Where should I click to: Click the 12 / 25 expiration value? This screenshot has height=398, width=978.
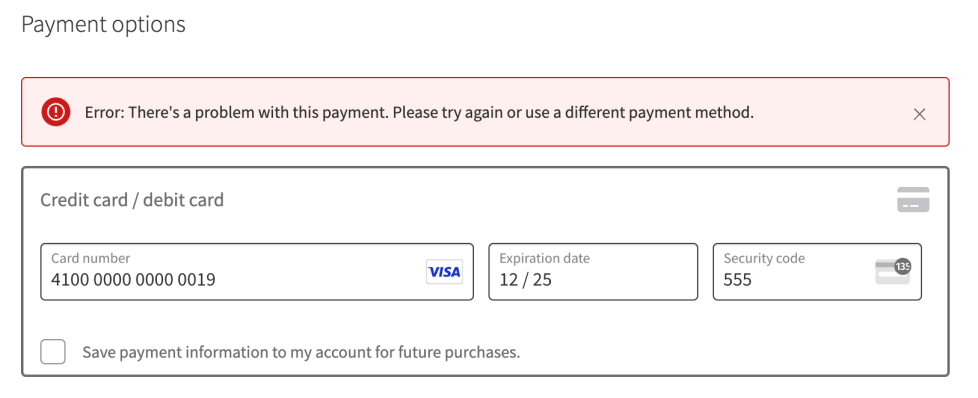coord(525,280)
